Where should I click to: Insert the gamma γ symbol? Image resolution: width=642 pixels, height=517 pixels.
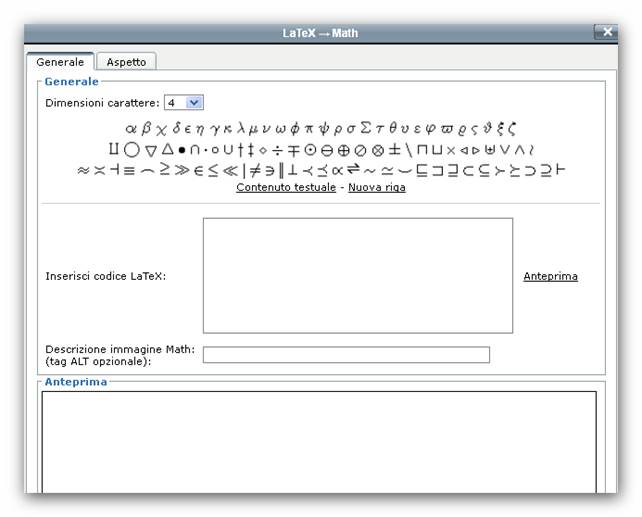coord(215,130)
